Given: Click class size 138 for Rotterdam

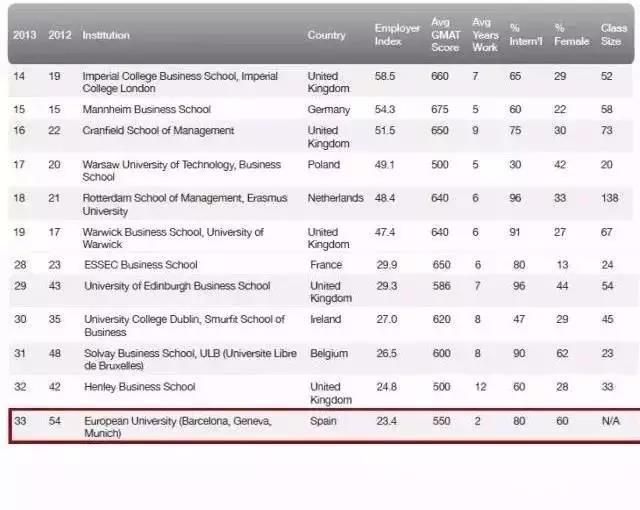Looking at the screenshot, I should [609, 198].
